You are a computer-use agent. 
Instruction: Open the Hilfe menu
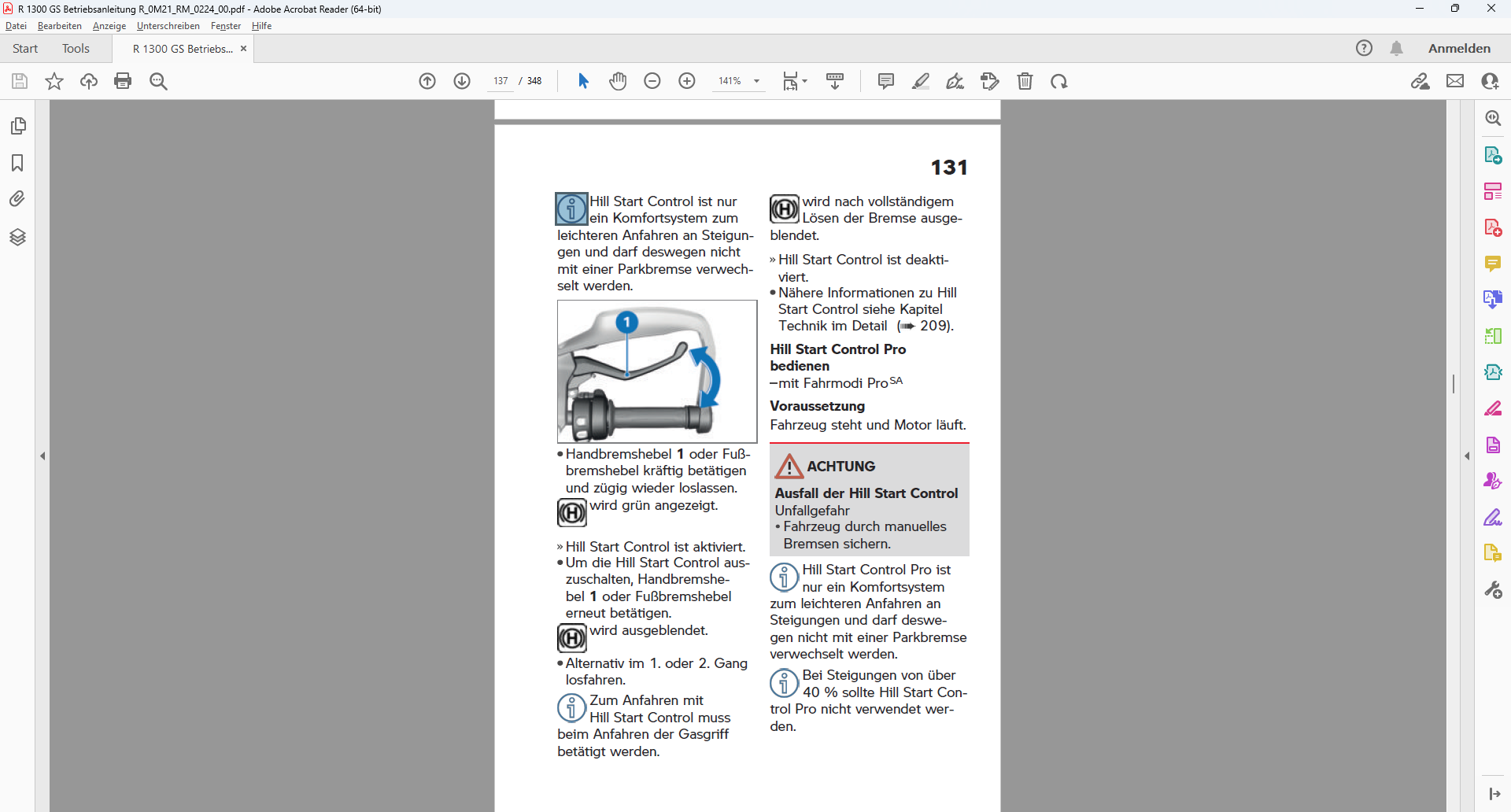click(262, 26)
